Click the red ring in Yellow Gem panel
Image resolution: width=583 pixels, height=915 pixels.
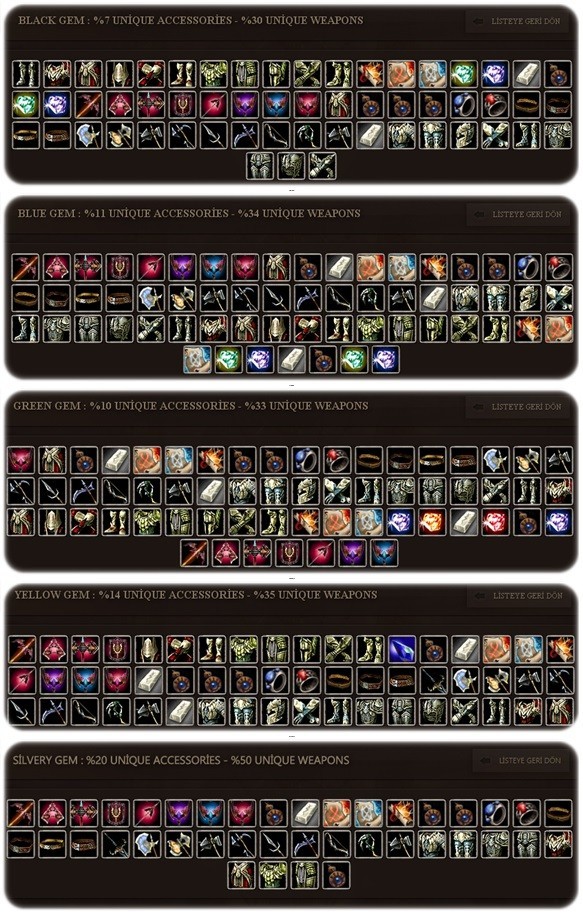pos(306,681)
